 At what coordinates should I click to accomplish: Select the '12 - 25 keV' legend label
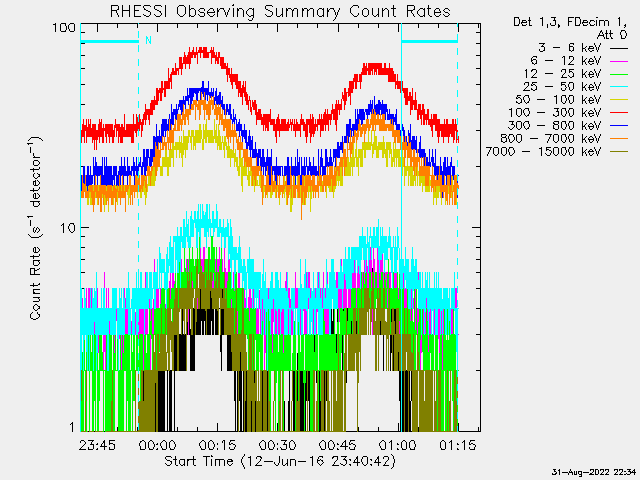coord(562,74)
